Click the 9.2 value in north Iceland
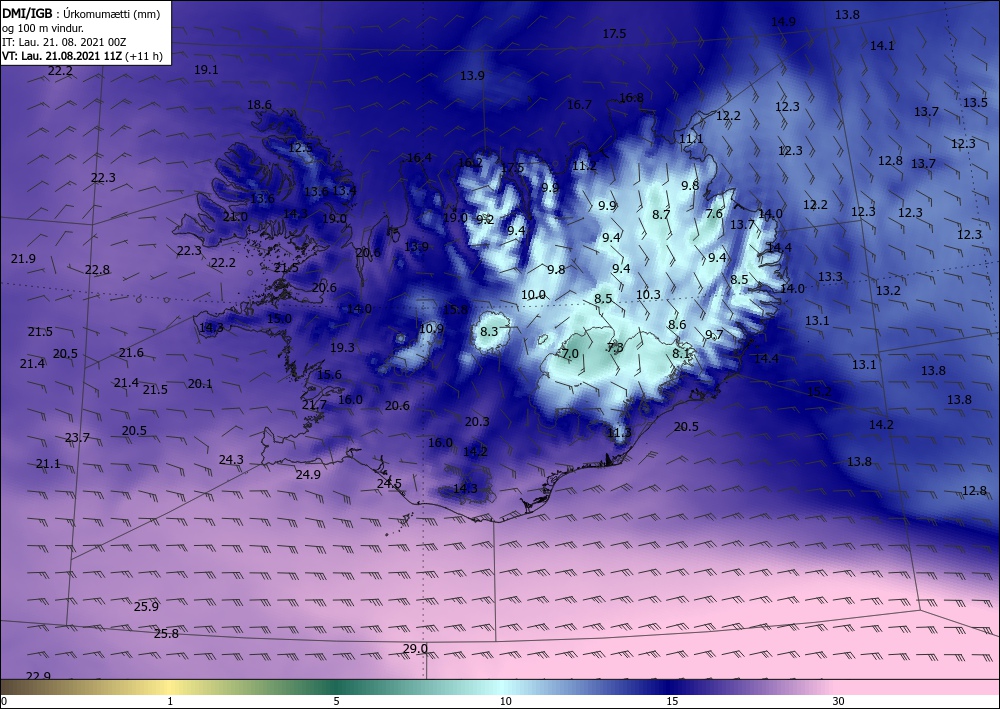 (485, 220)
